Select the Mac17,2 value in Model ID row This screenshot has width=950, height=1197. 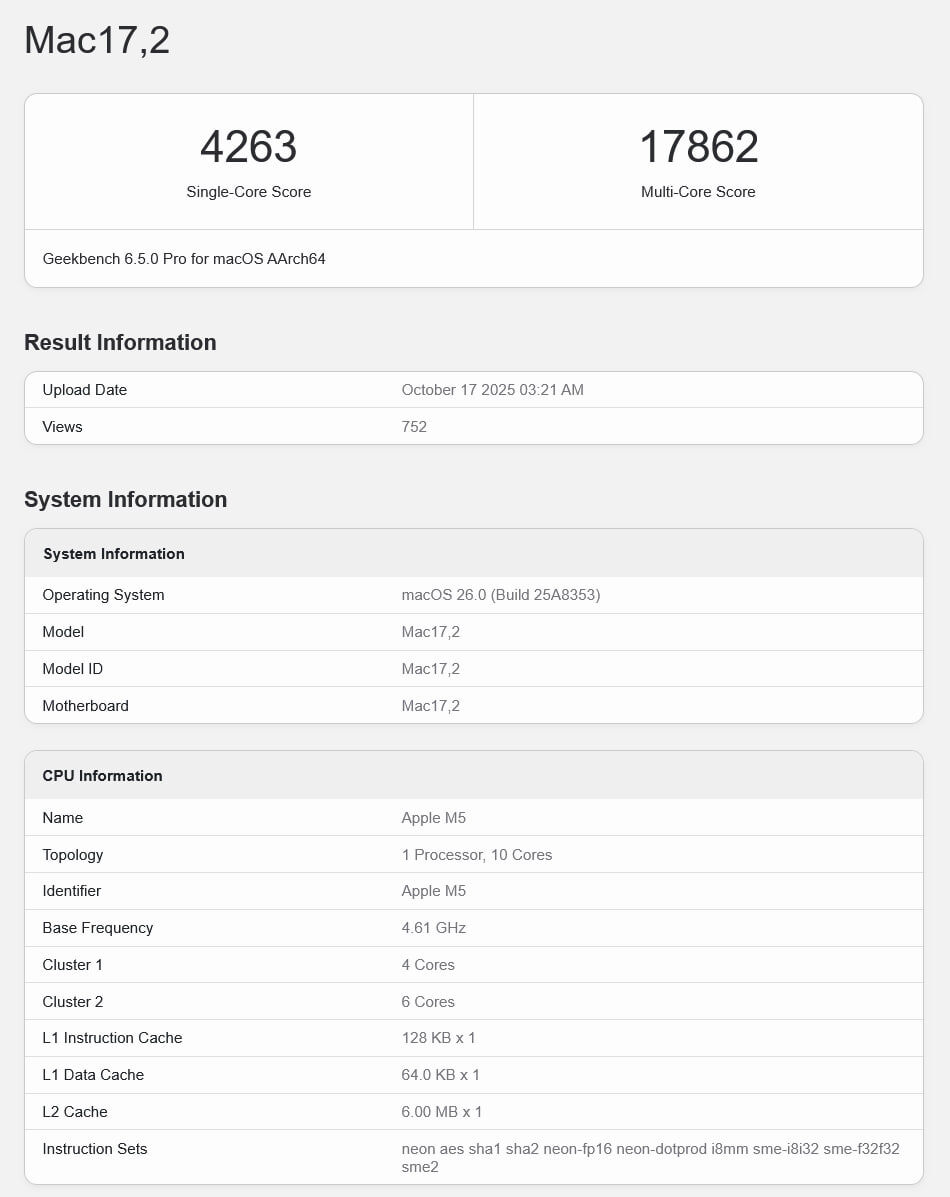pyautogui.click(x=431, y=669)
